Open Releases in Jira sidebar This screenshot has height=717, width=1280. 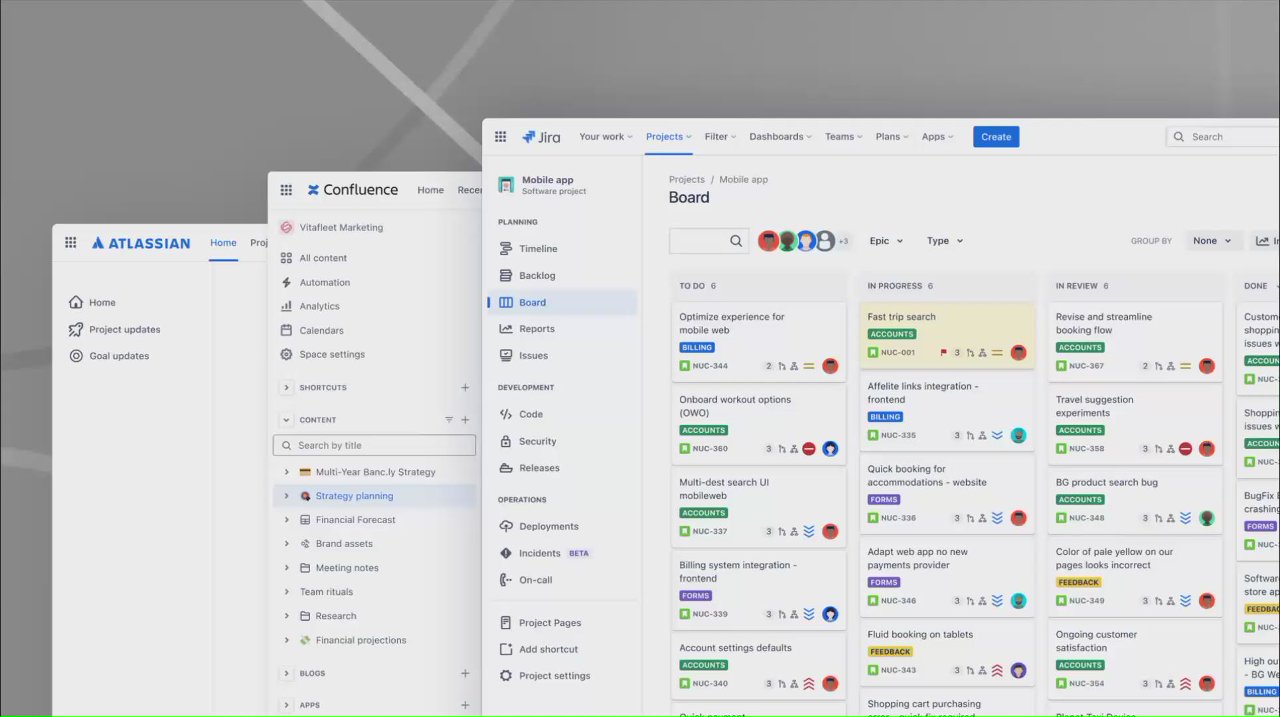tap(539, 468)
